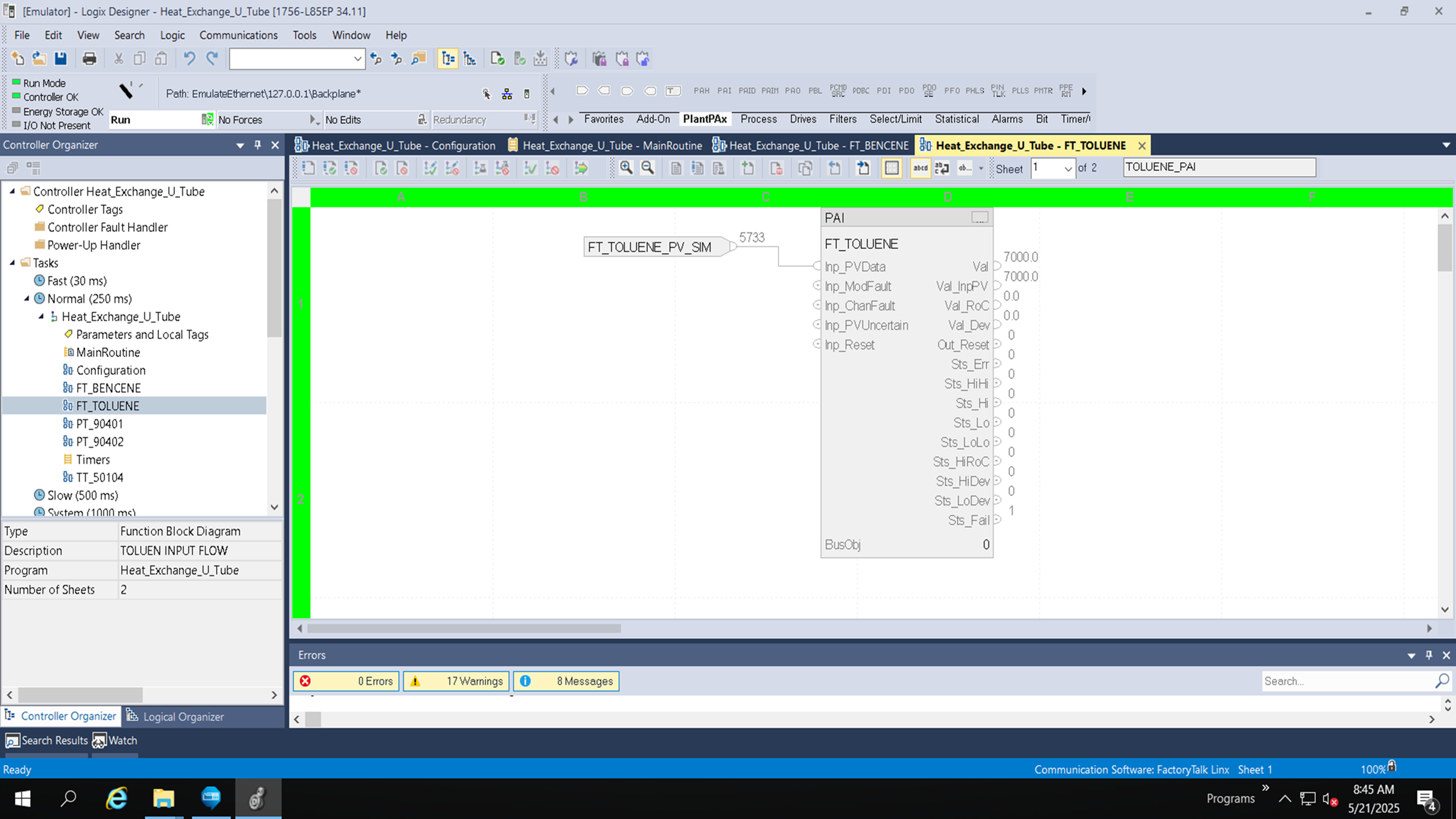Click the sheet name field TOLUENE_PAI
The image size is (1456, 819).
tap(1219, 167)
